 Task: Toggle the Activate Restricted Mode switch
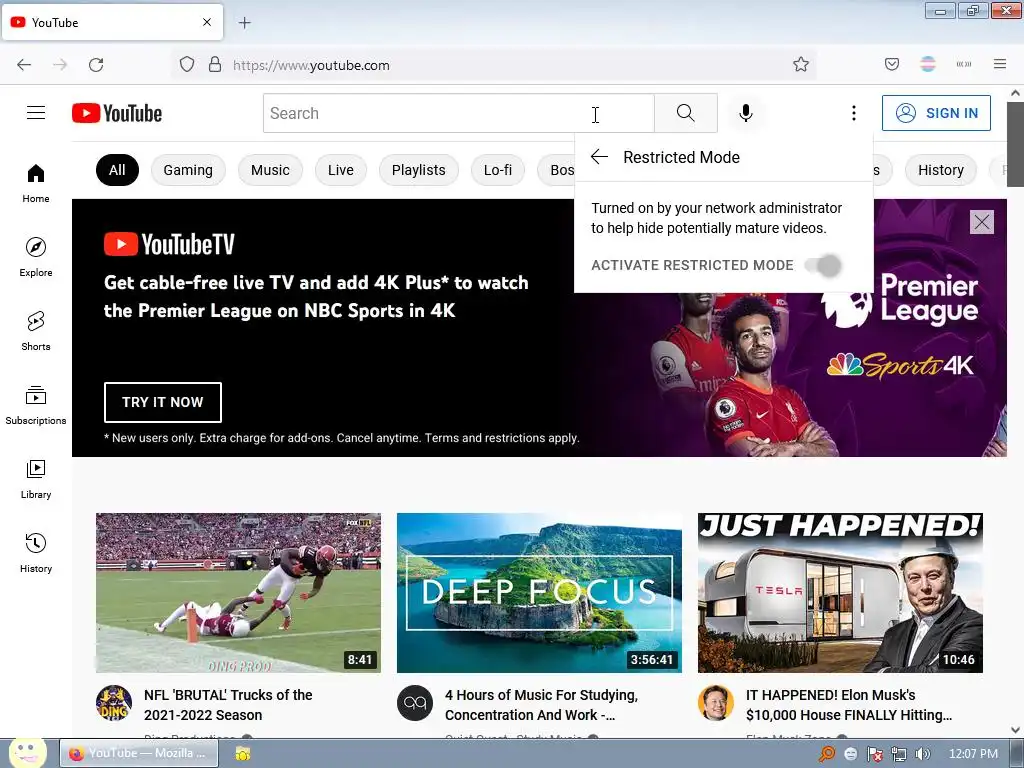click(823, 265)
